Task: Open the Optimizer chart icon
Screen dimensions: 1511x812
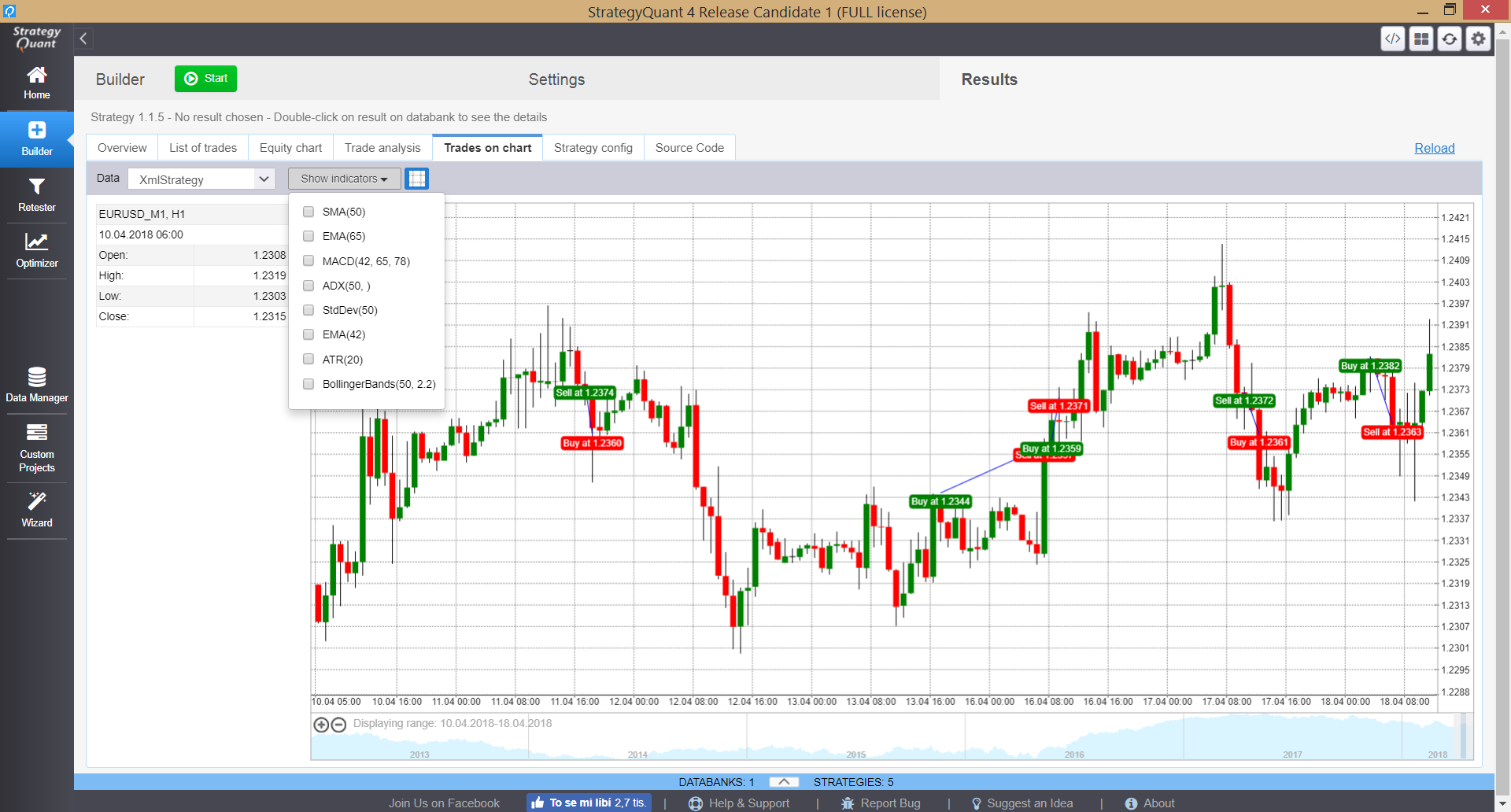Action: (x=37, y=251)
